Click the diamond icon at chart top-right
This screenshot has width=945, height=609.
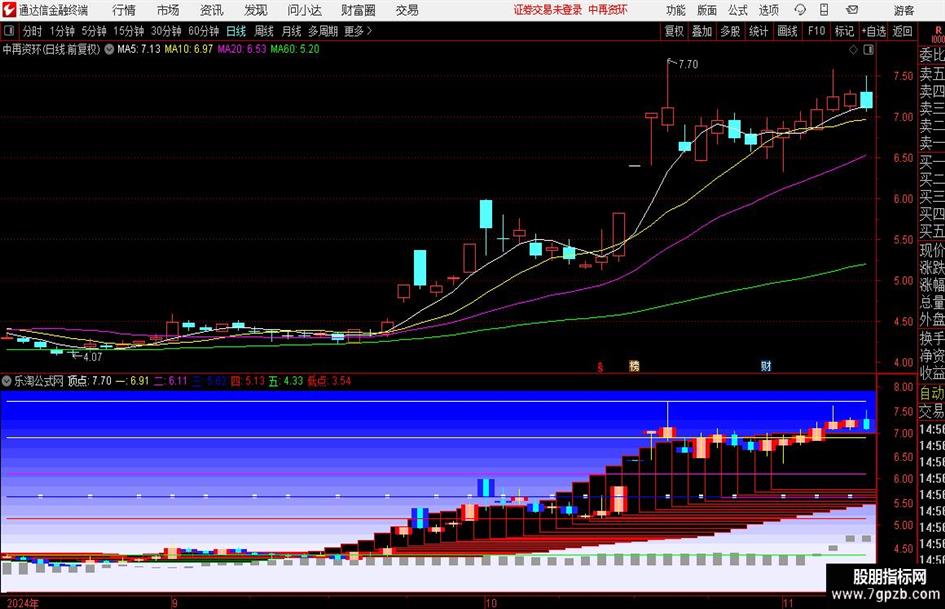tap(853, 50)
